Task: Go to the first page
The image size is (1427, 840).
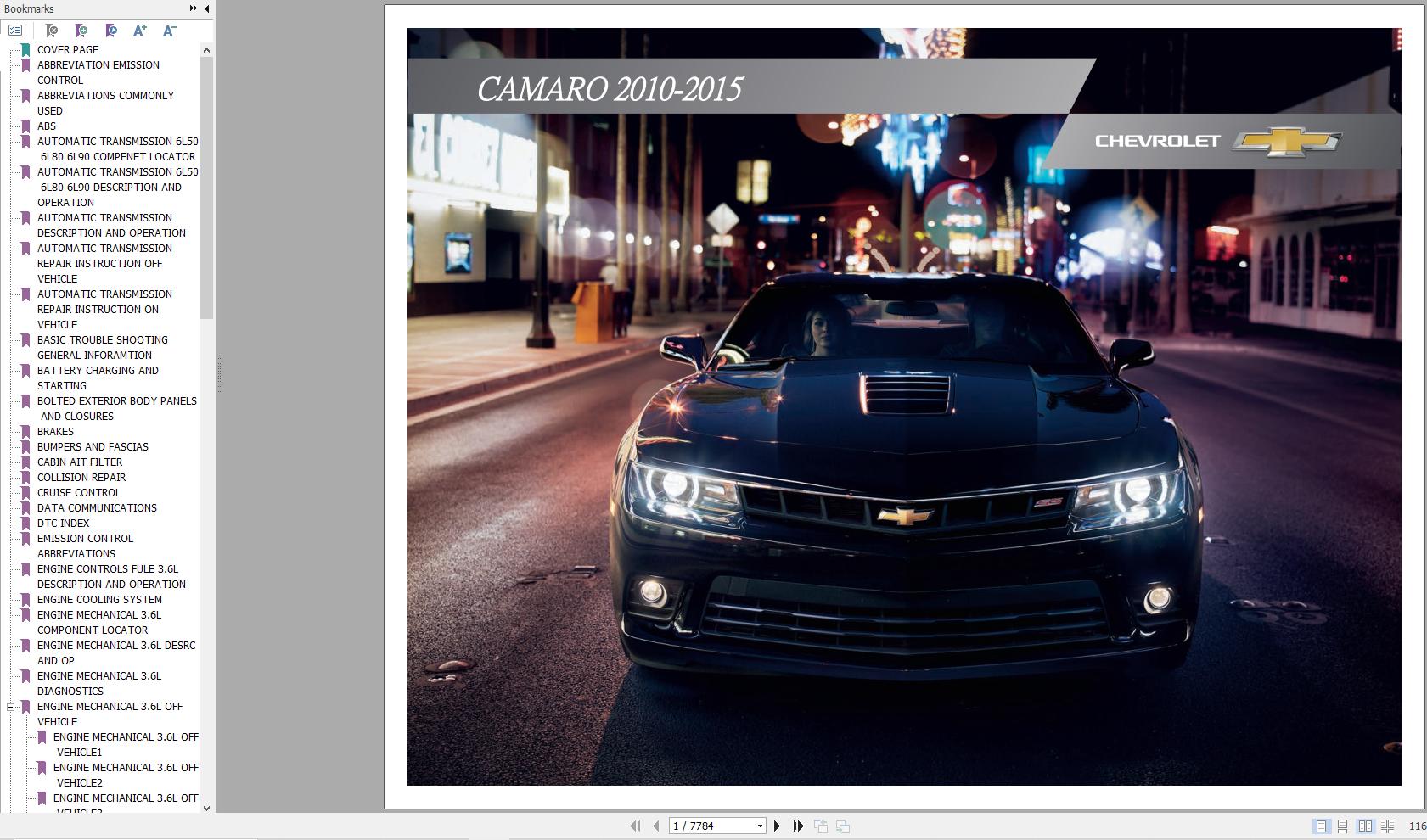Action: tap(635, 826)
